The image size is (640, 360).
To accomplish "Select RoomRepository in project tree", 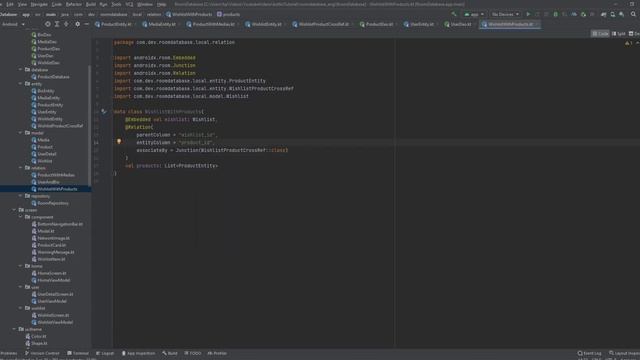I will 53,203.
